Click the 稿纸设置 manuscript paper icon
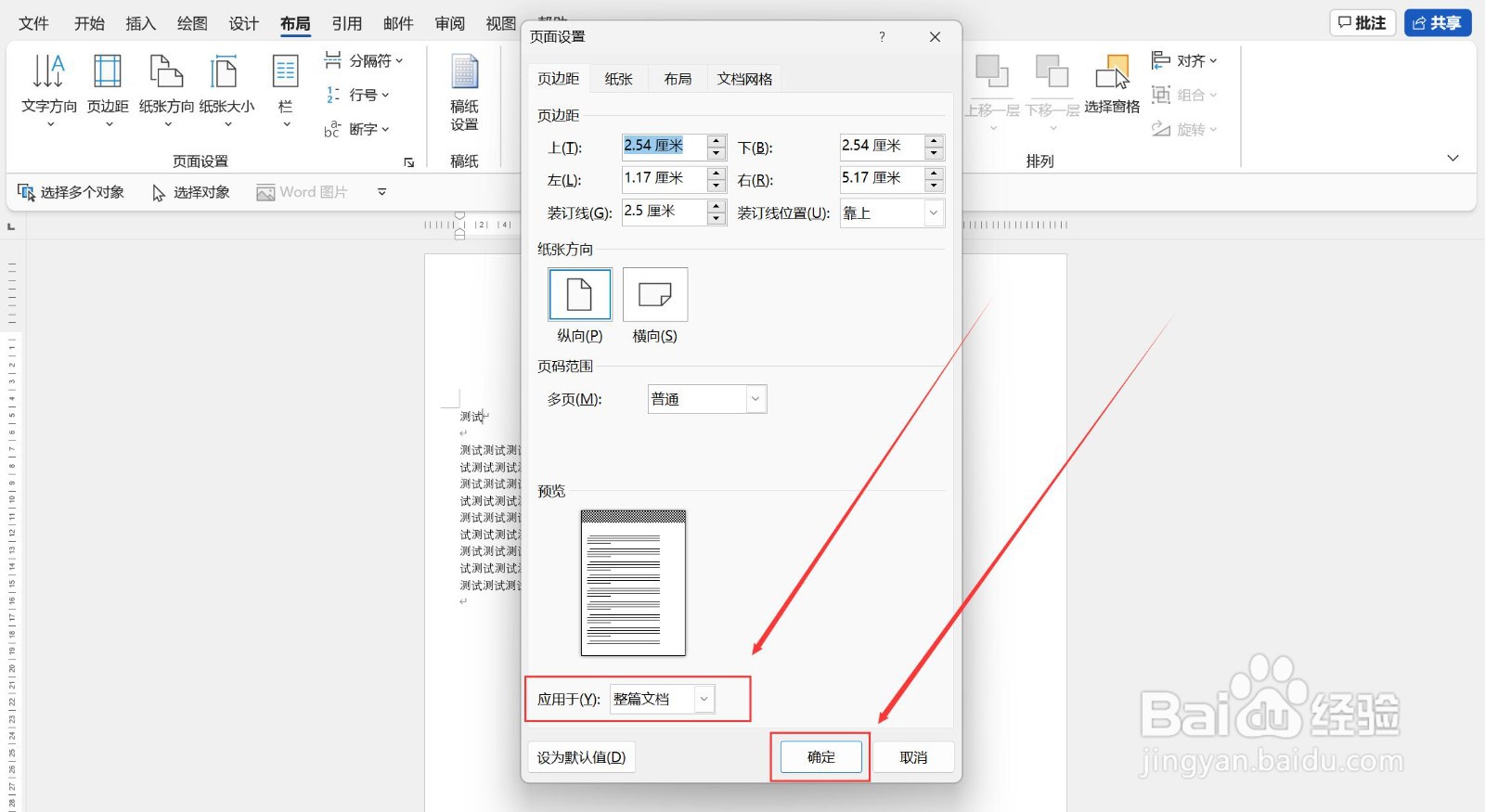1485x812 pixels. (464, 93)
